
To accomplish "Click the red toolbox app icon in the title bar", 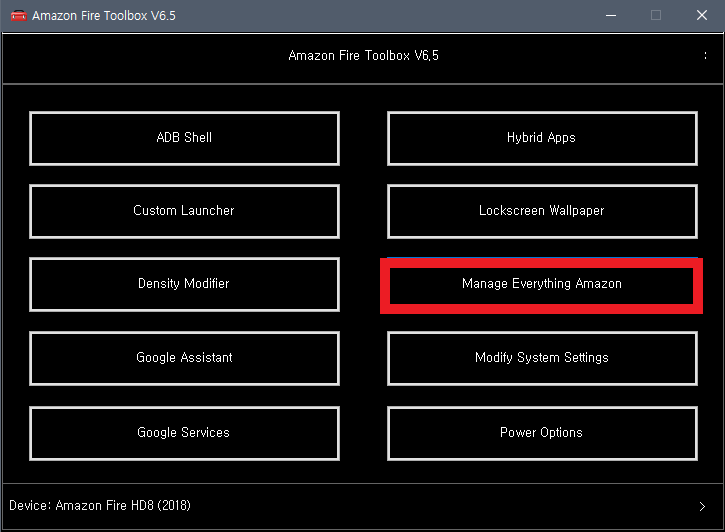I will tap(18, 16).
